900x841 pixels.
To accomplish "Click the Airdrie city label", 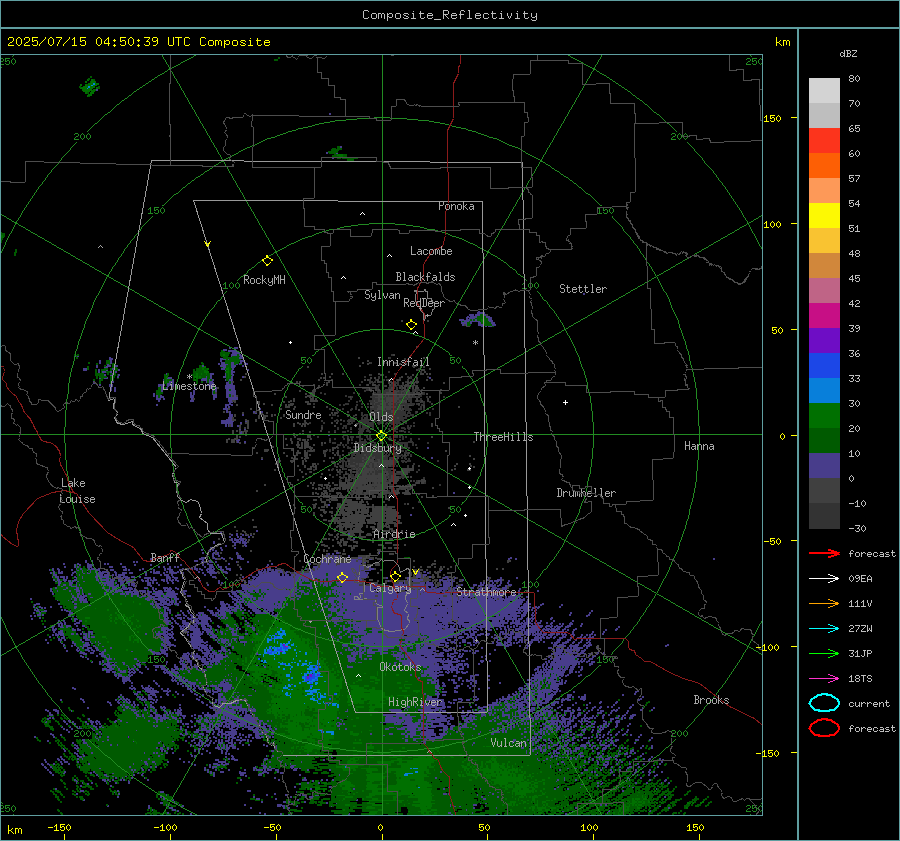I will click(x=394, y=534).
